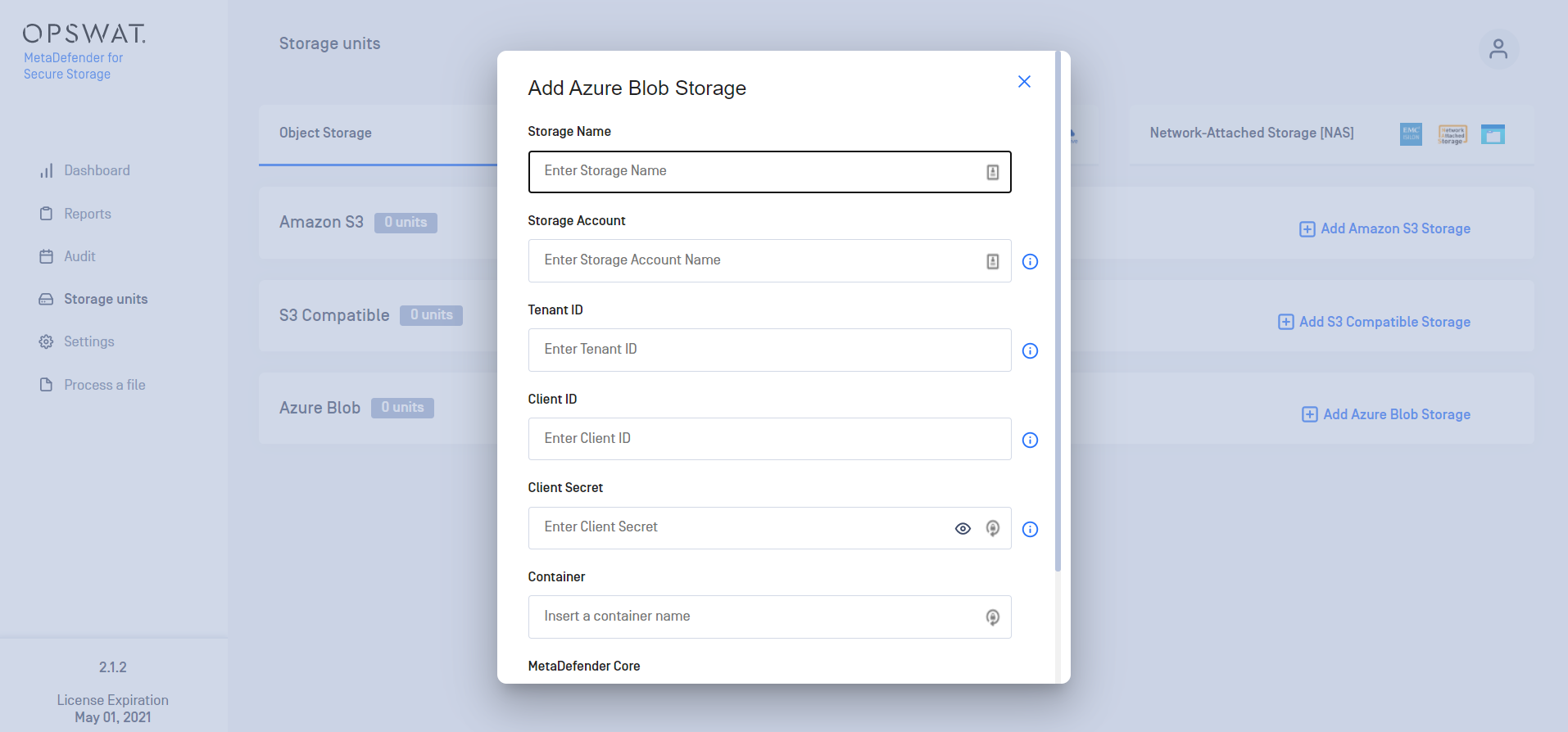This screenshot has height=732, width=1568.
Task: Switch to Network-Attached Storage [NAS] tab
Action: click(x=1251, y=133)
